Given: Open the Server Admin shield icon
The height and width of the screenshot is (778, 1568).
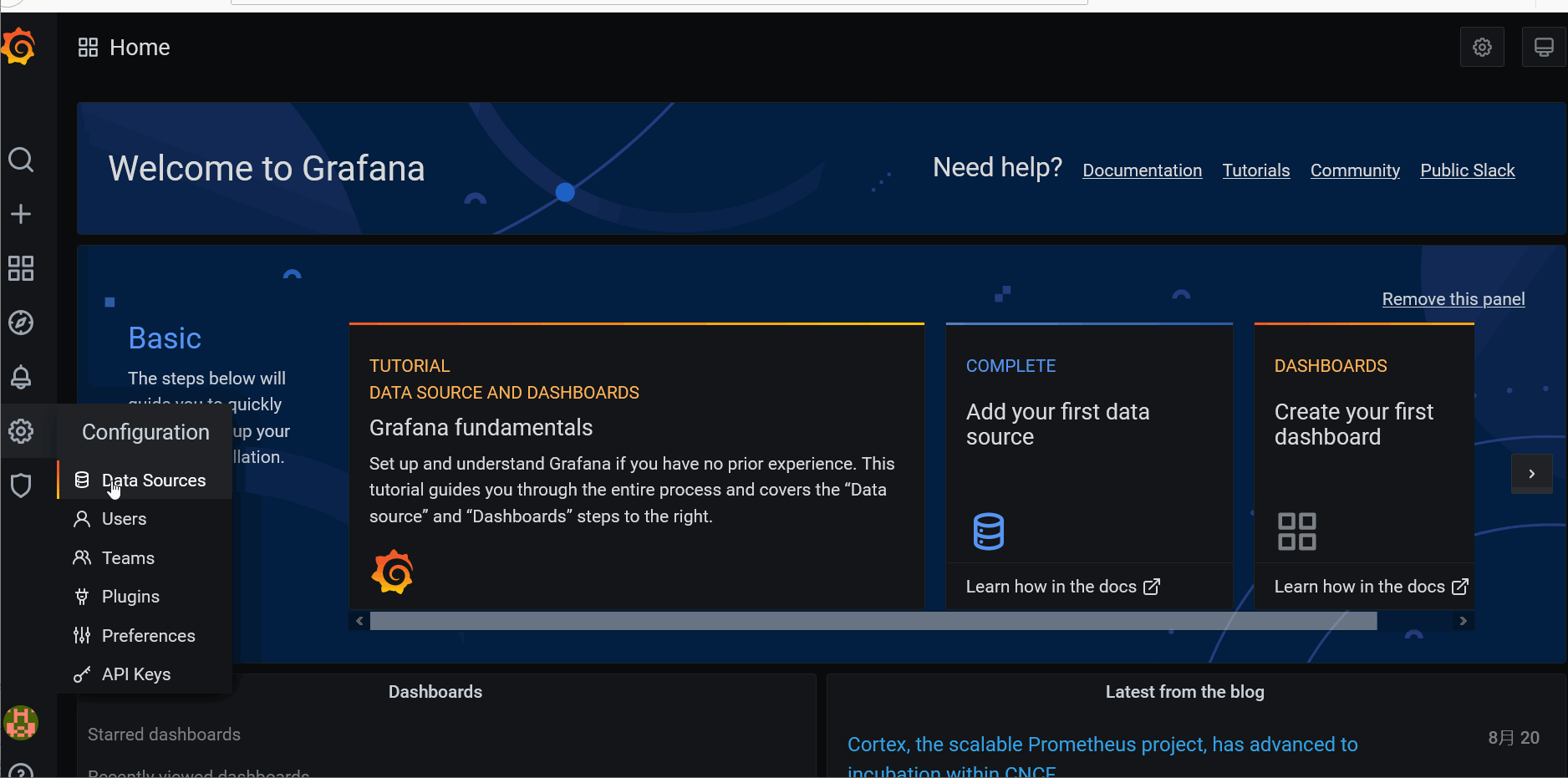Looking at the screenshot, I should (21, 486).
